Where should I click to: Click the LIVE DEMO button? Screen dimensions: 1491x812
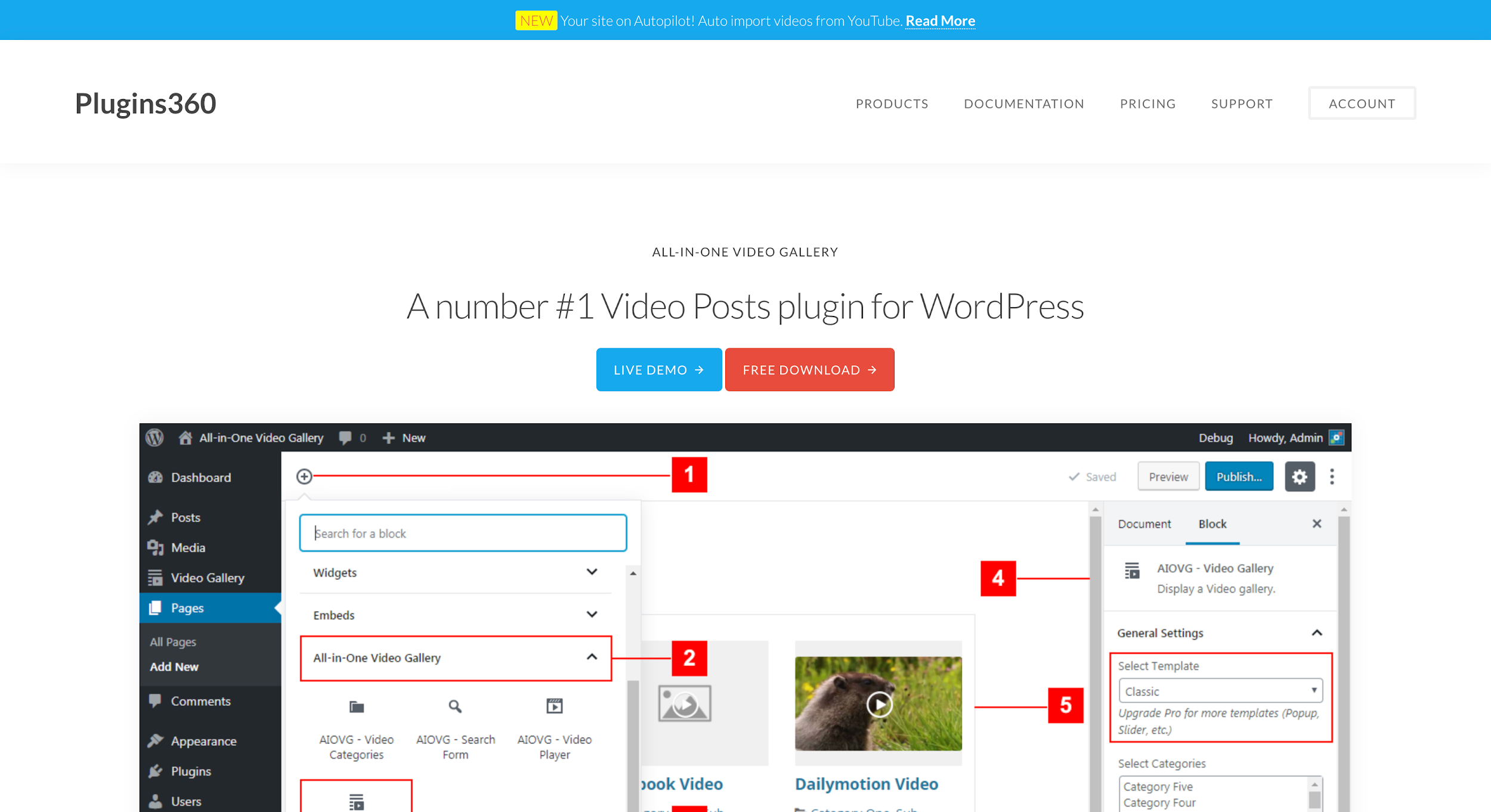(659, 370)
